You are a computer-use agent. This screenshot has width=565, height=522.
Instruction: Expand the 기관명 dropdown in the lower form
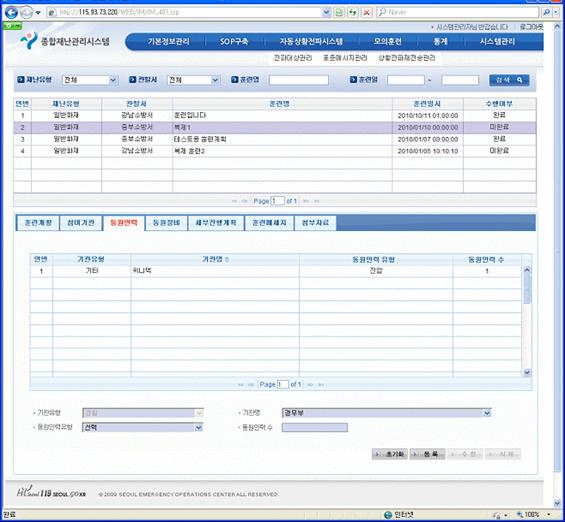[487, 413]
